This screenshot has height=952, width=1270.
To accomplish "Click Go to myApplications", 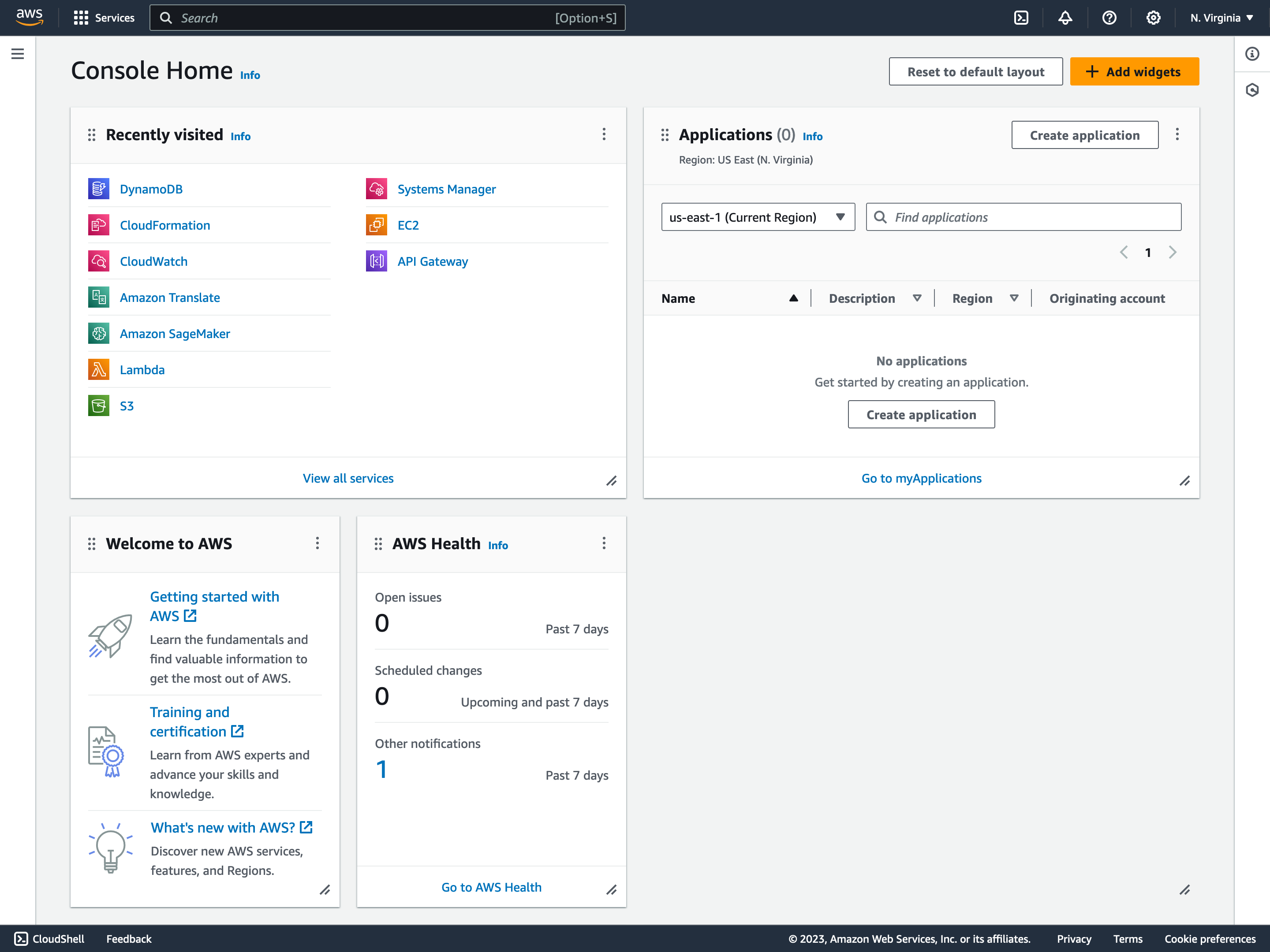I will (921, 478).
